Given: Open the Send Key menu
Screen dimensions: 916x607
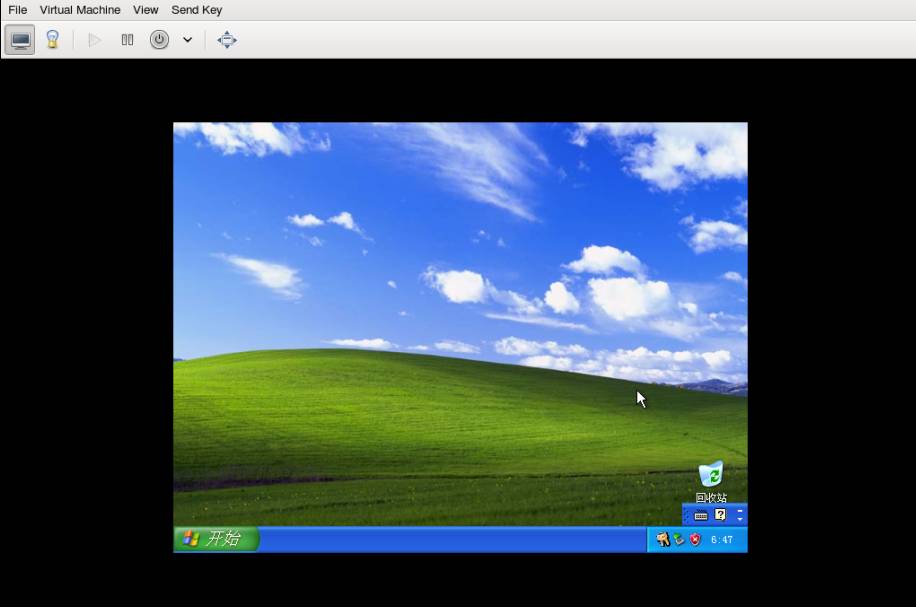Looking at the screenshot, I should point(197,10).
